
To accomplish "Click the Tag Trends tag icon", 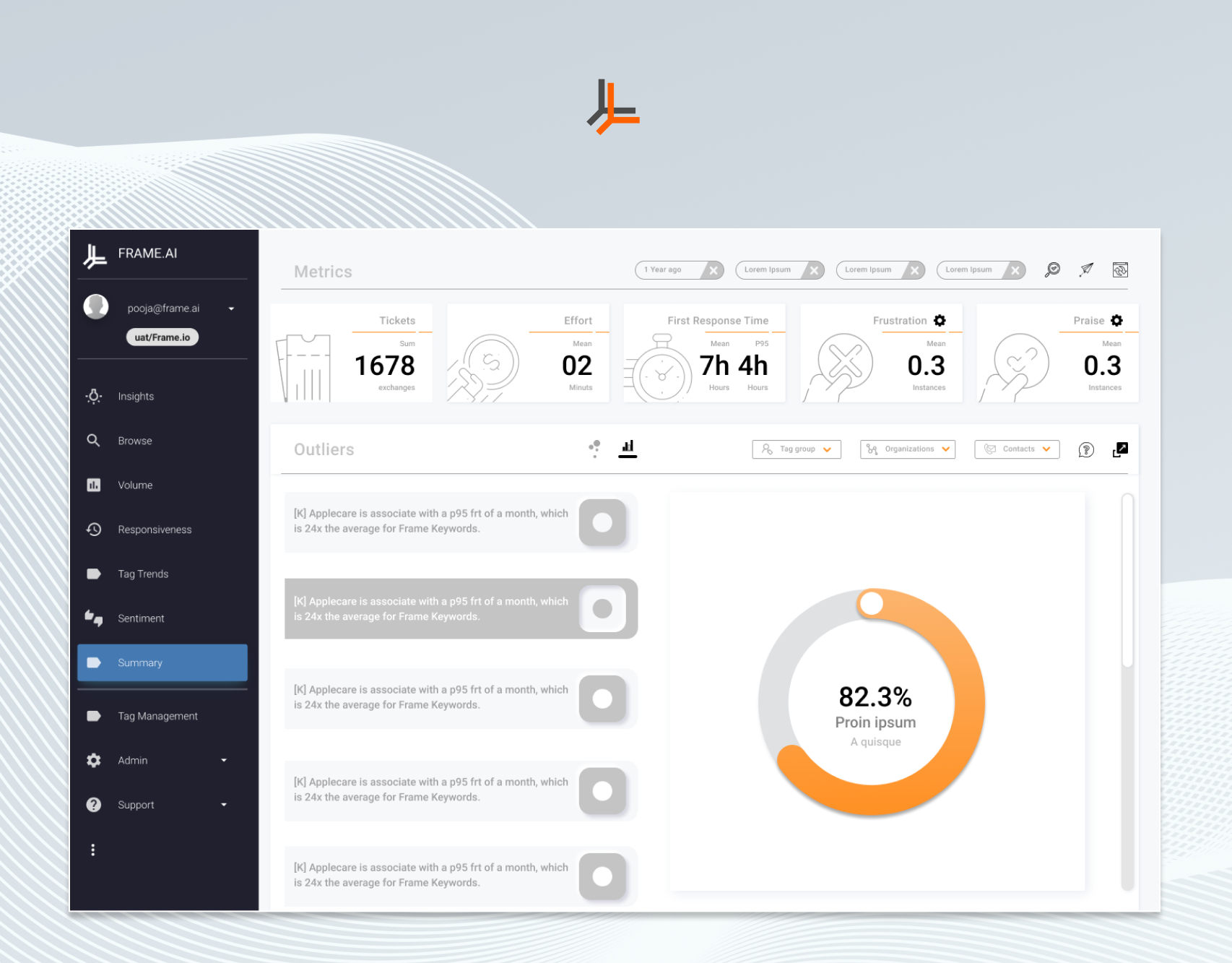I will click(94, 574).
